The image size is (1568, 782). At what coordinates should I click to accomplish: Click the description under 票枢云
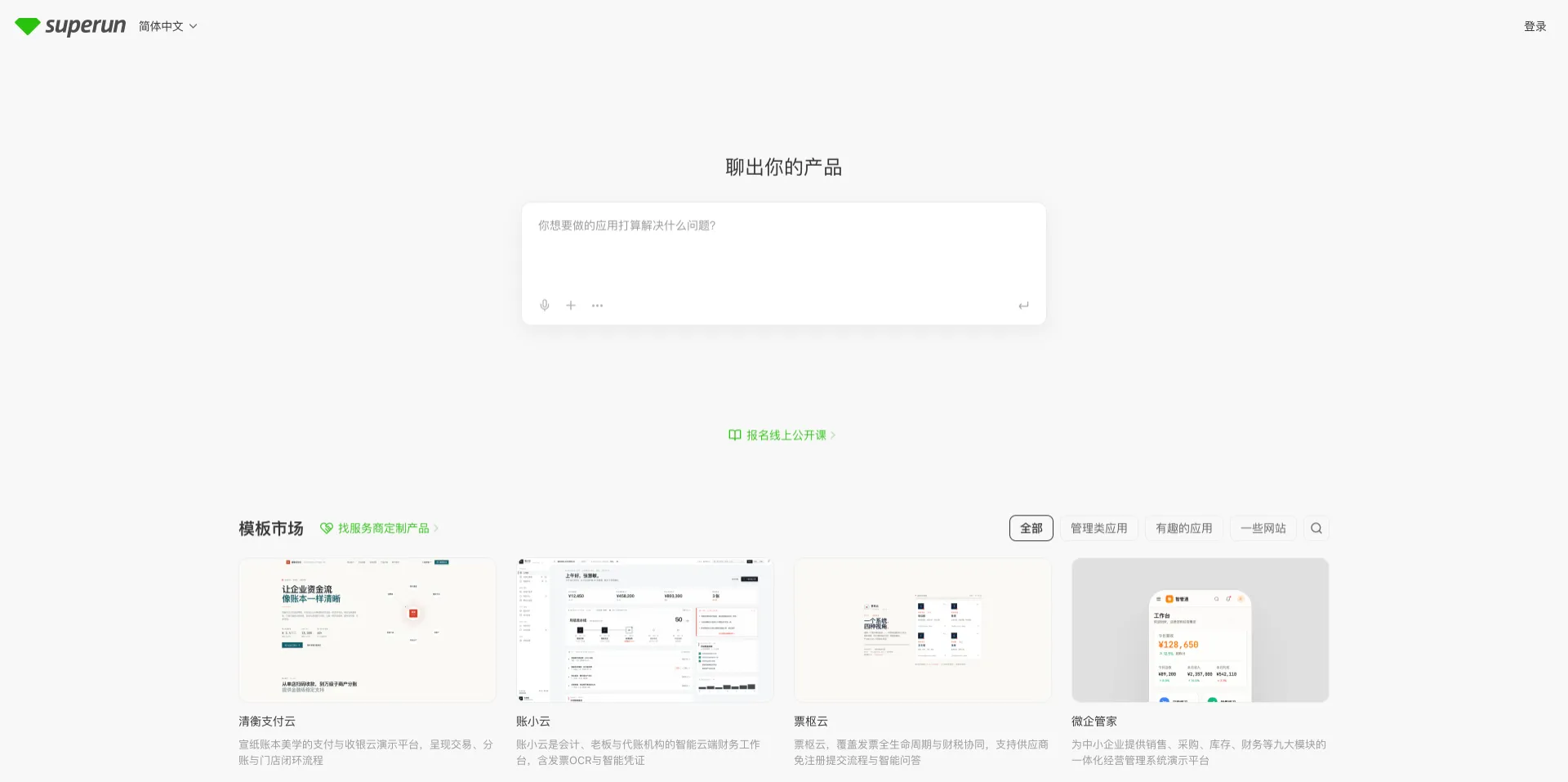921,753
